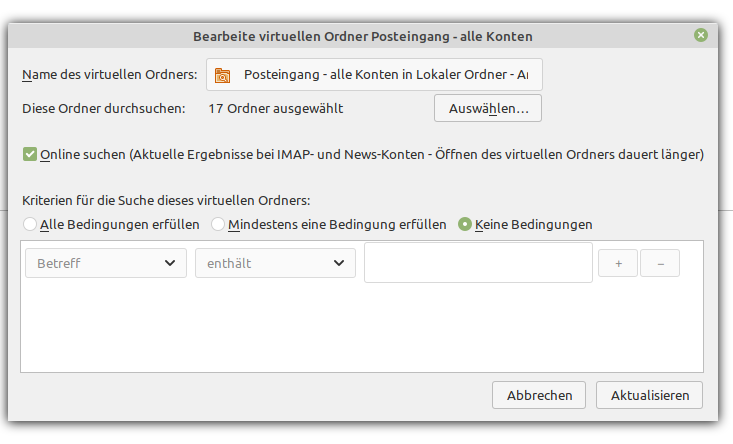Click the folder icon in the name field

click(x=223, y=75)
